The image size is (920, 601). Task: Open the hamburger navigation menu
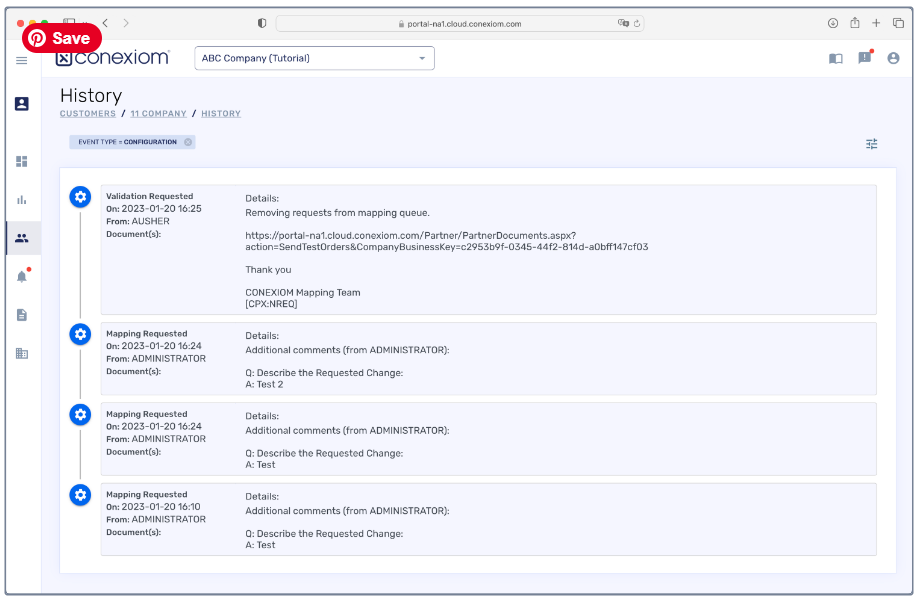click(21, 61)
